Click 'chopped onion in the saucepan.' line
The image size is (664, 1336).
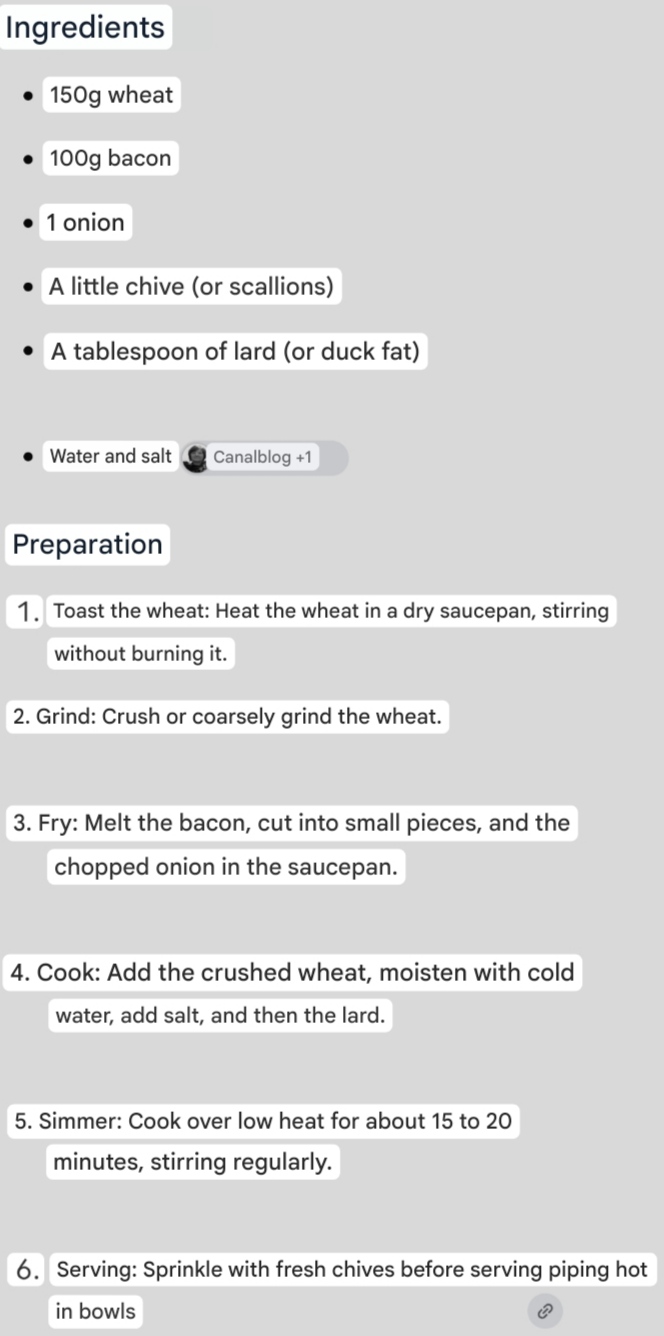click(226, 867)
